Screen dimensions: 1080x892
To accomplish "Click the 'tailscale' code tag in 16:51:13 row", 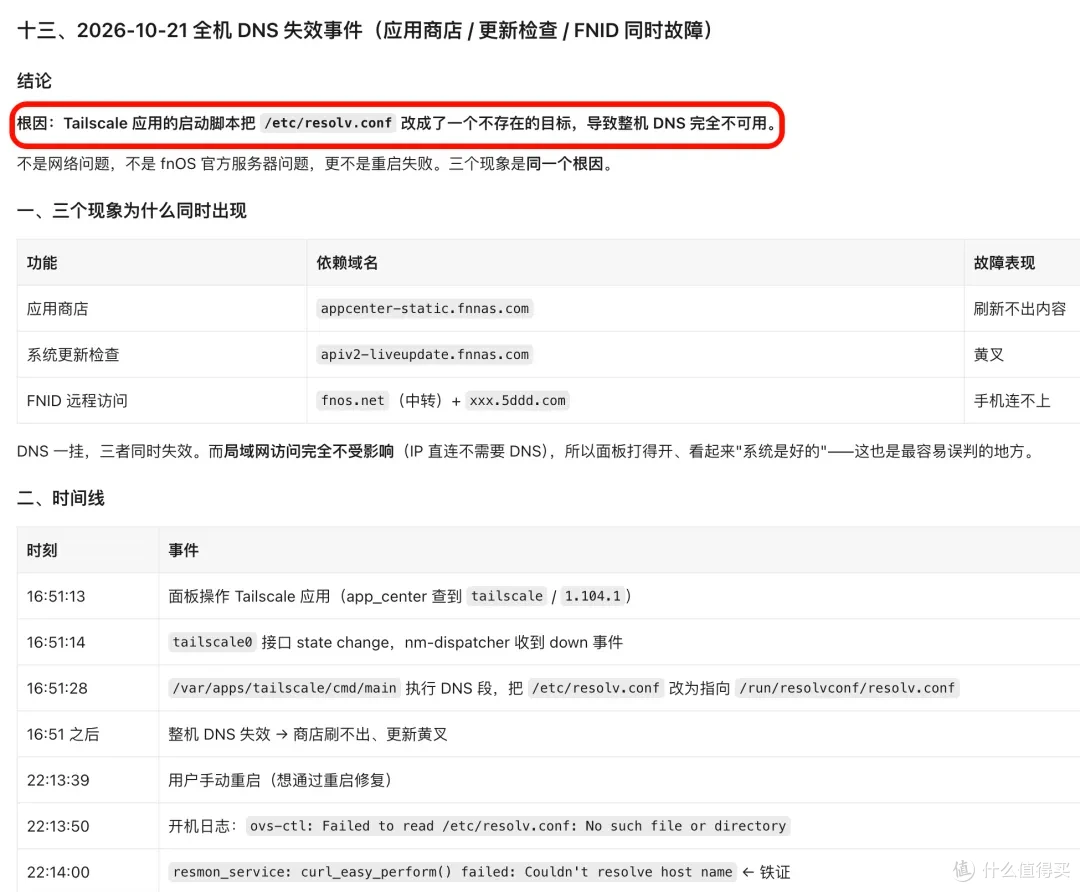I will coord(507,597).
